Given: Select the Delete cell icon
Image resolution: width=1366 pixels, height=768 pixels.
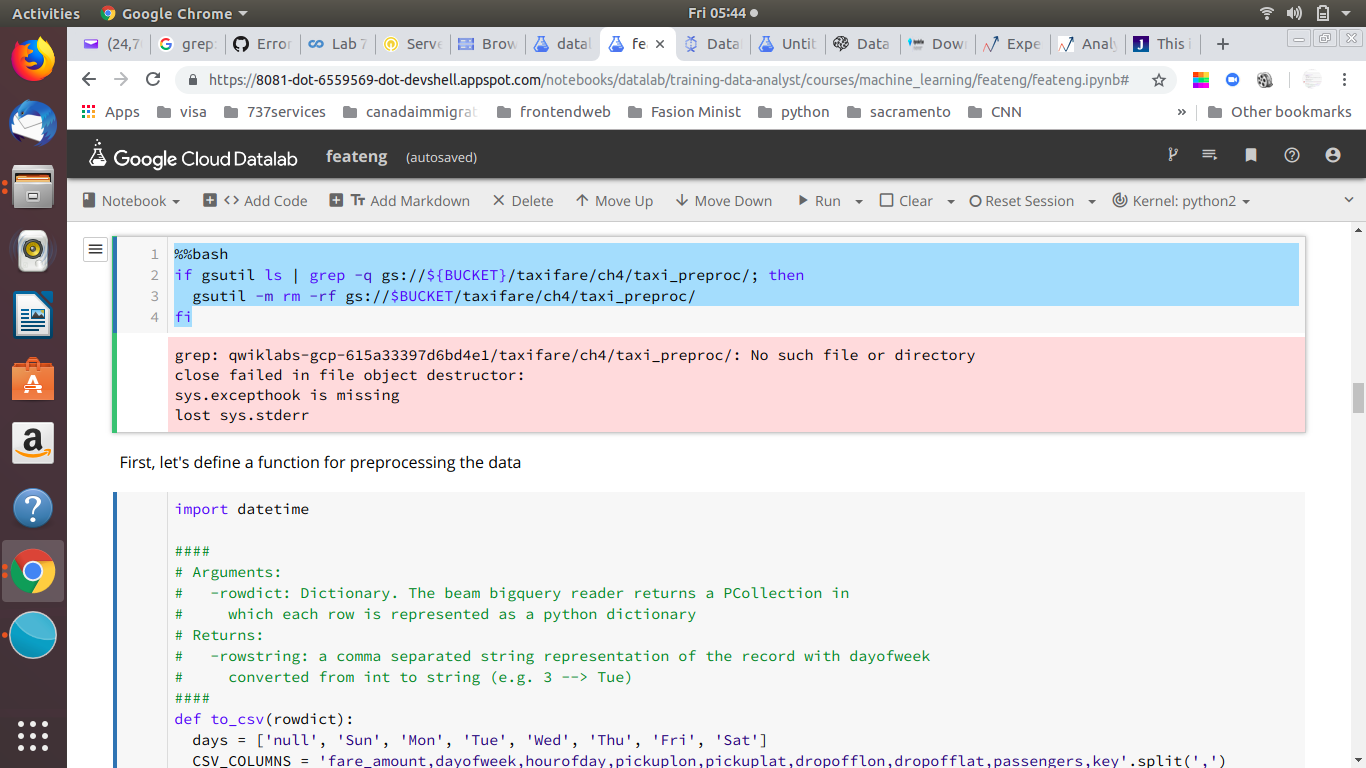Looking at the screenshot, I should (498, 200).
